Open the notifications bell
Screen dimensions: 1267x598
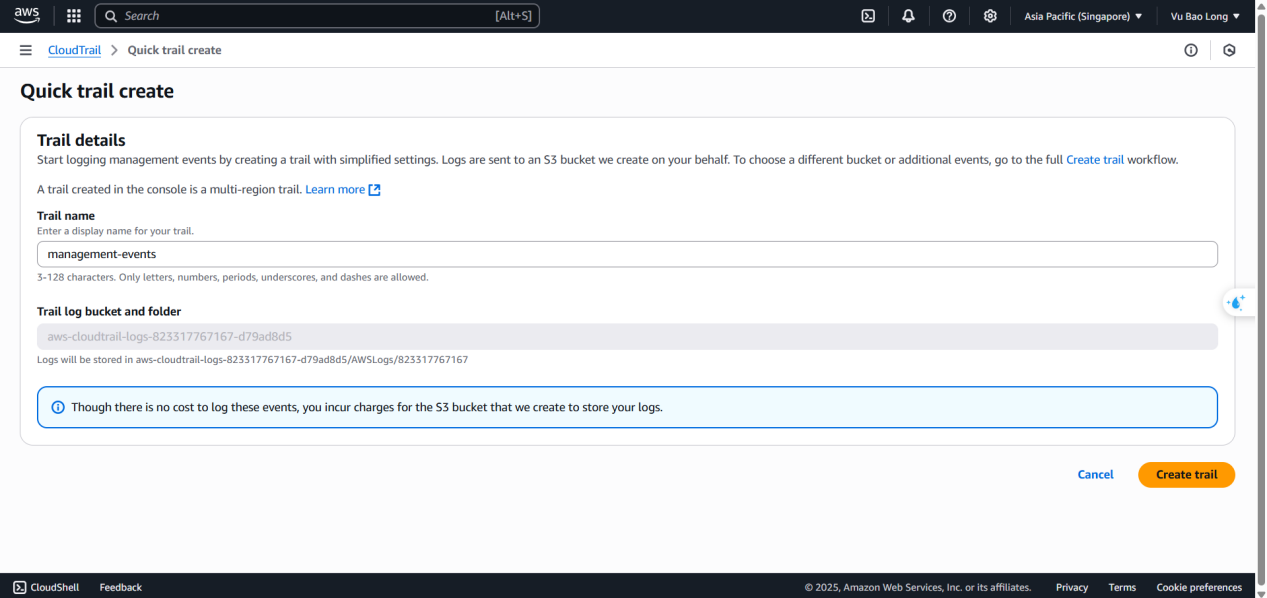[x=908, y=16]
